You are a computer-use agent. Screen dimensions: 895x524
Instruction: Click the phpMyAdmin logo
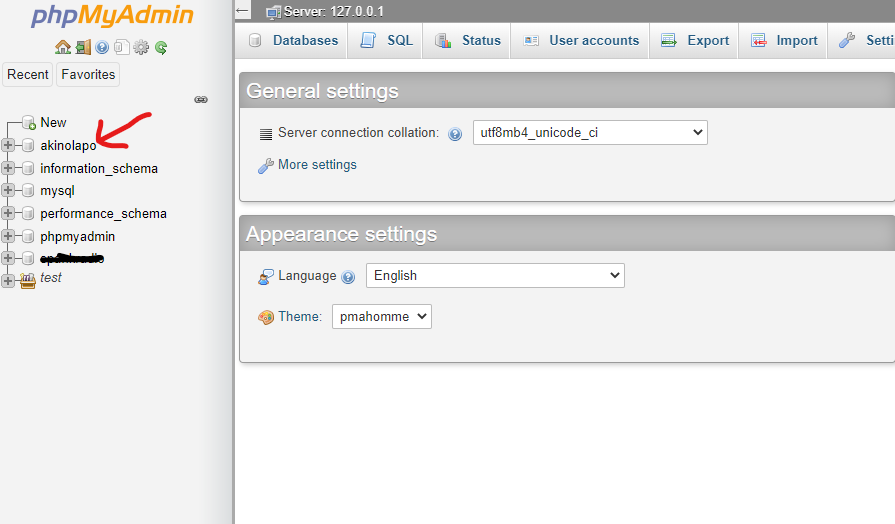point(112,15)
